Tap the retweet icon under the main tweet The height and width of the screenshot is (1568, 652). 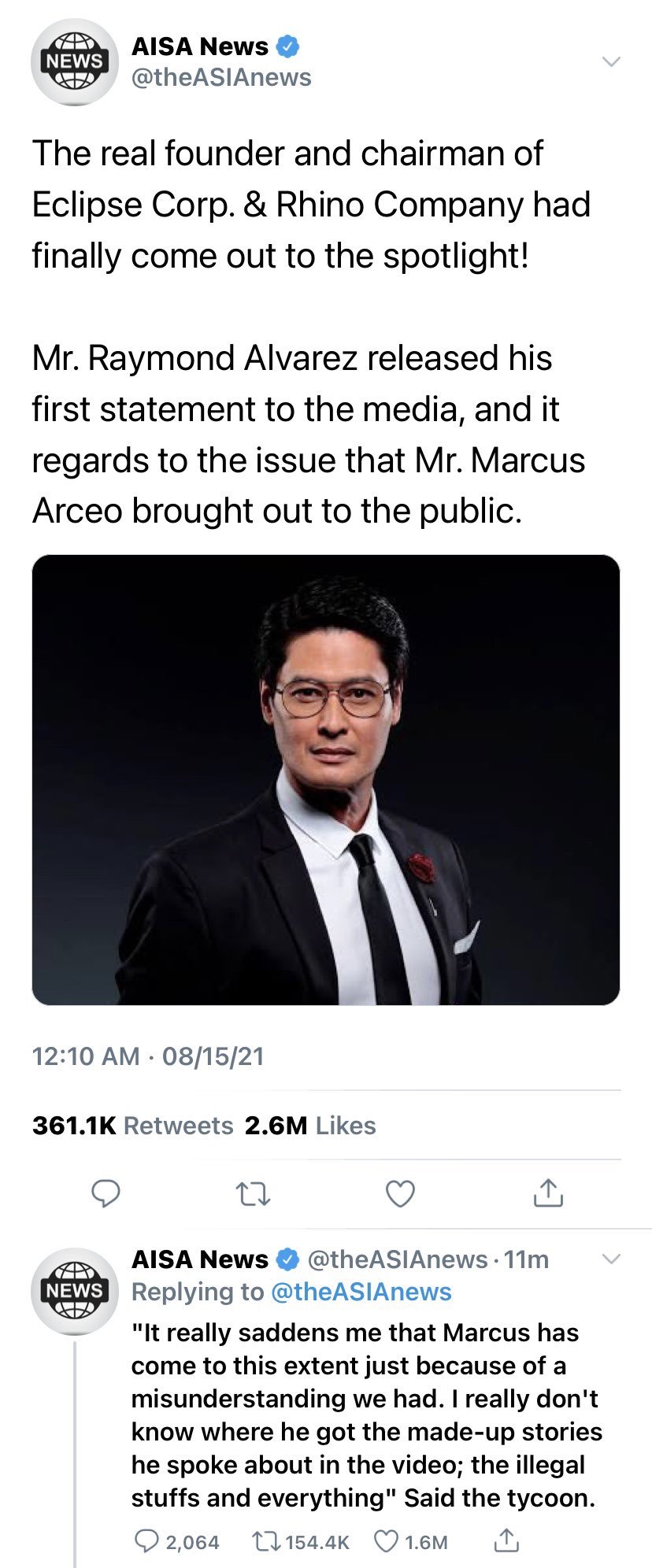click(x=254, y=1194)
